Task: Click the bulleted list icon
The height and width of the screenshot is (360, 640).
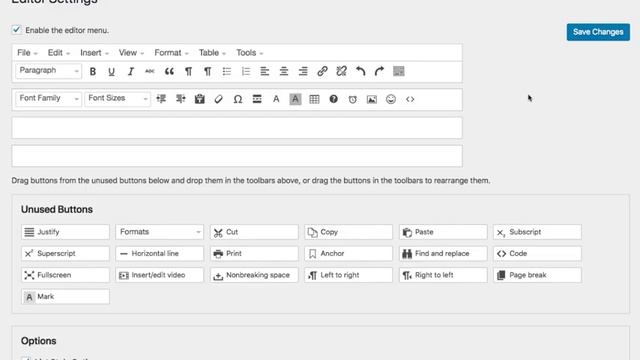Action: click(x=227, y=71)
